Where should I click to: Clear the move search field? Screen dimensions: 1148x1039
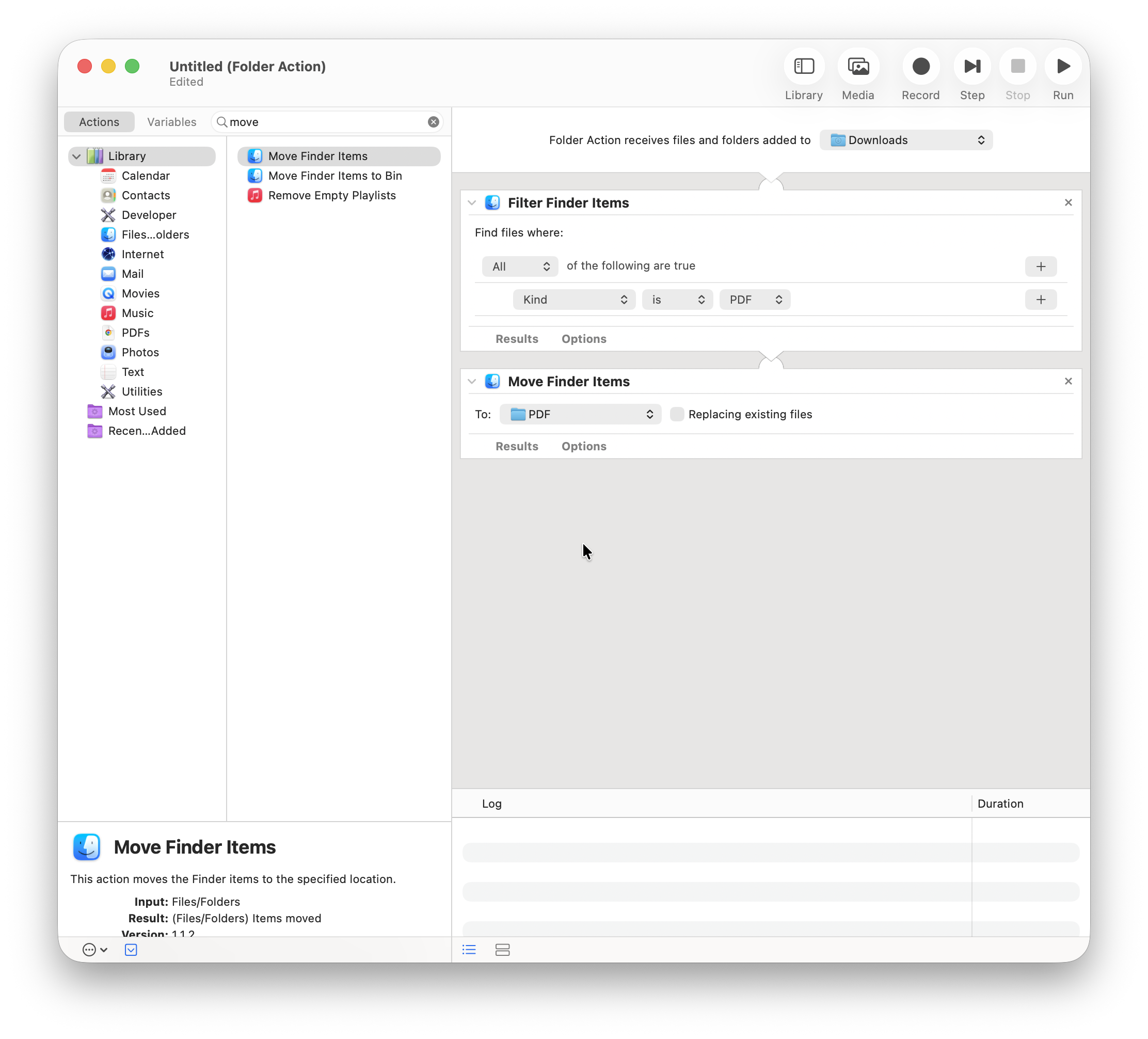[x=434, y=121]
